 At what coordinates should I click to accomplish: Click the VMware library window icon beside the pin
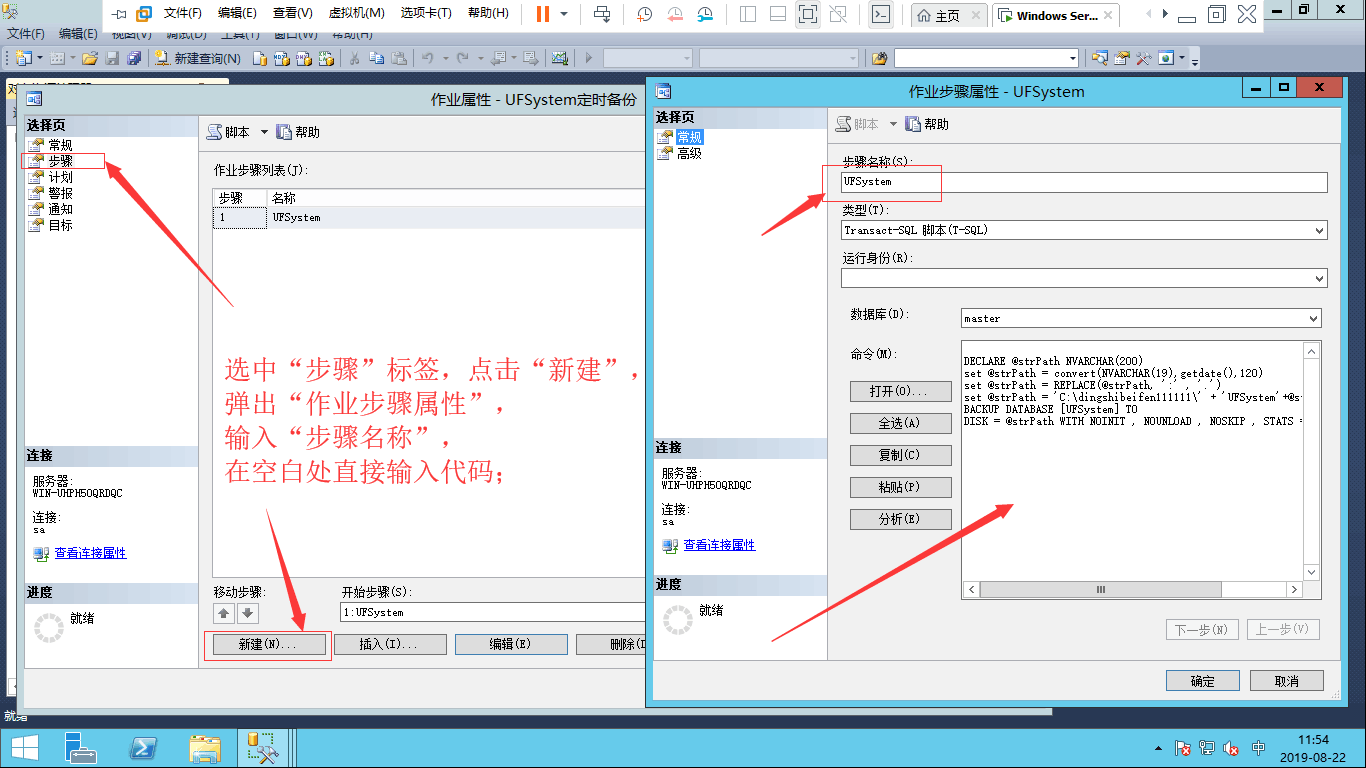point(144,14)
